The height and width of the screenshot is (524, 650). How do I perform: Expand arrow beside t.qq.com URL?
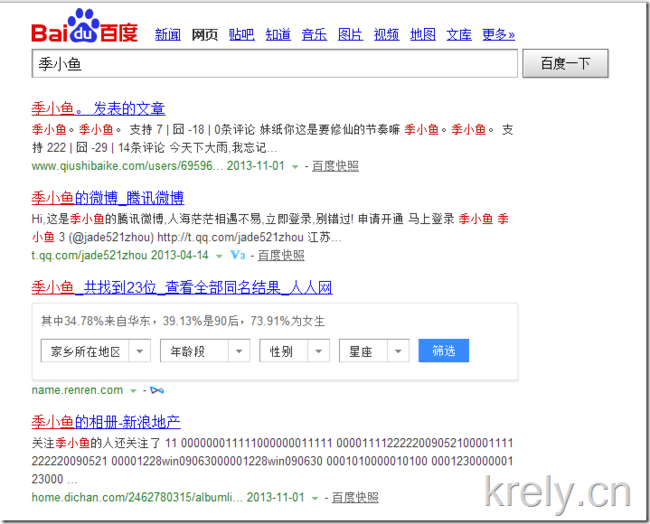point(219,256)
